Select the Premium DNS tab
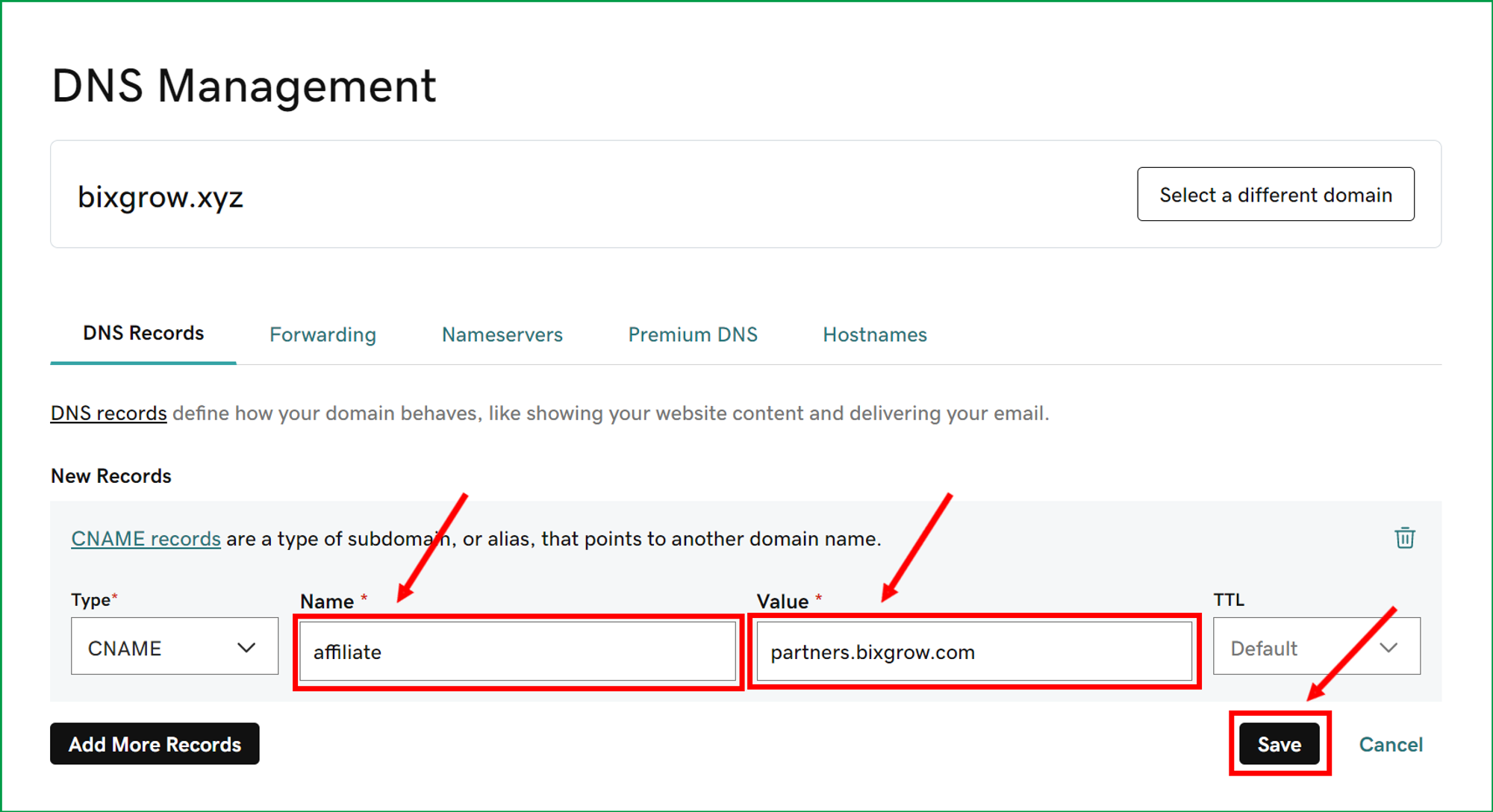 [692, 335]
